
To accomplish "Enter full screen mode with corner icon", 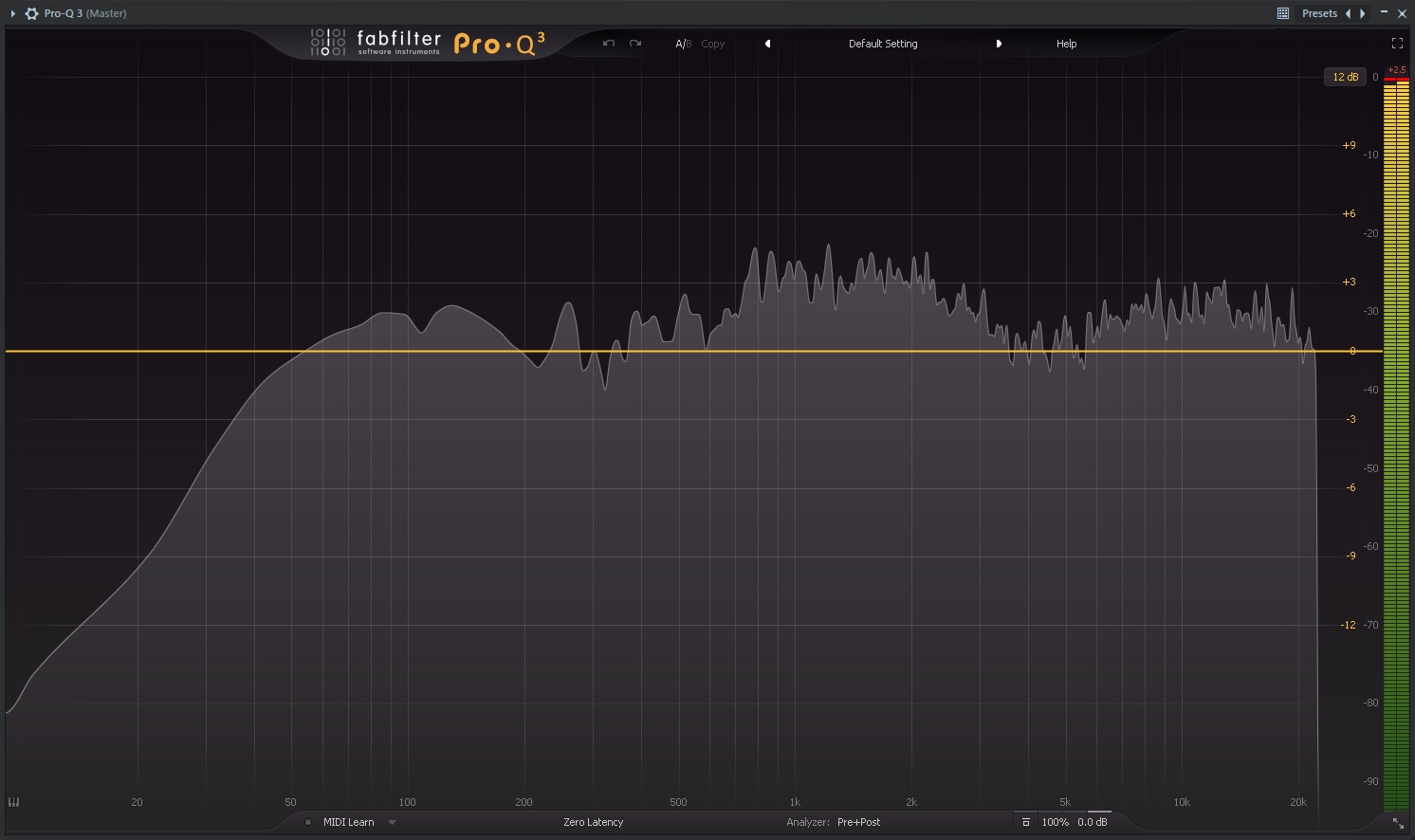I will pyautogui.click(x=1397, y=44).
